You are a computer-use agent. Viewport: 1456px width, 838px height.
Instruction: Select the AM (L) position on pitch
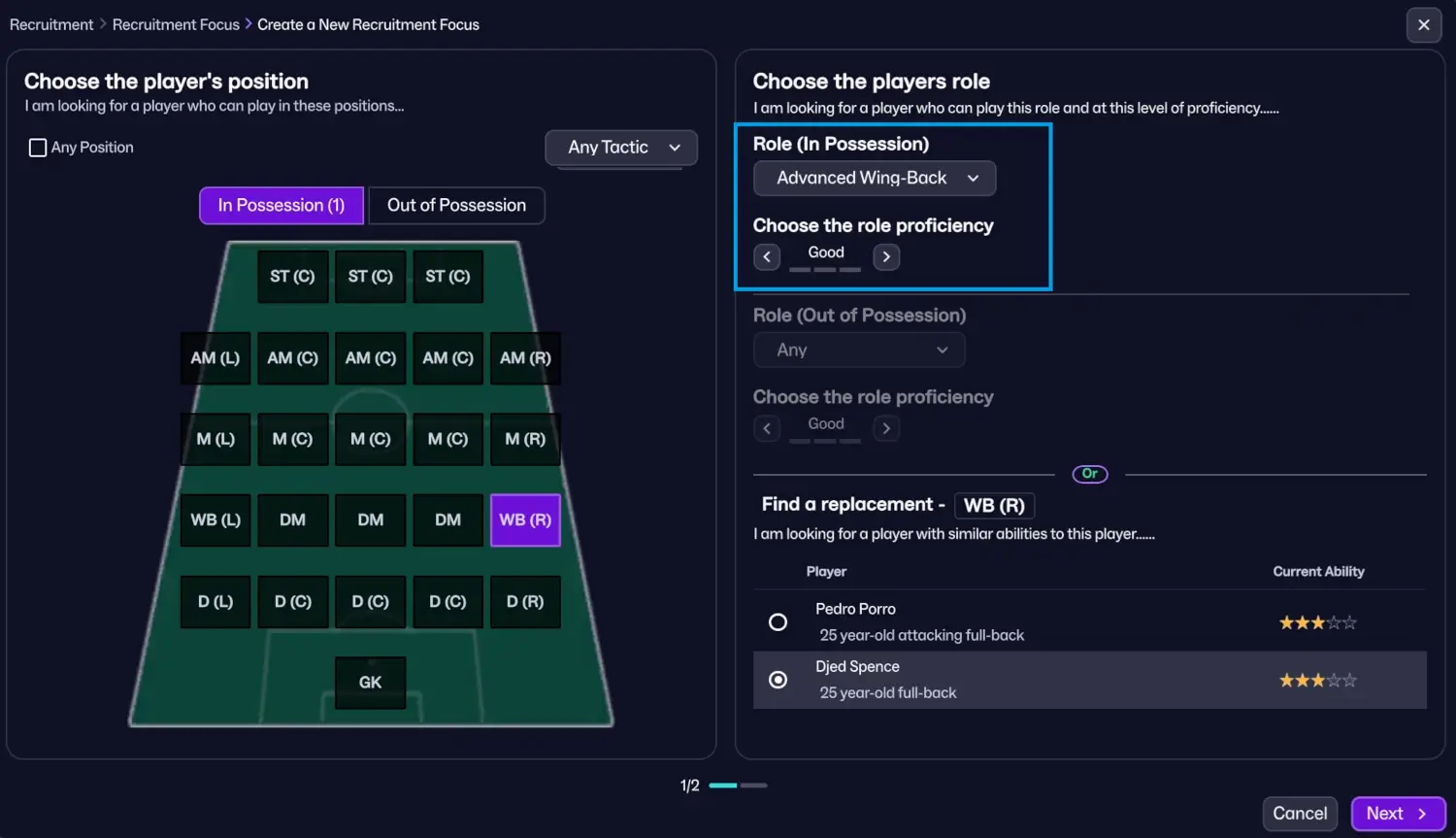[x=215, y=358]
